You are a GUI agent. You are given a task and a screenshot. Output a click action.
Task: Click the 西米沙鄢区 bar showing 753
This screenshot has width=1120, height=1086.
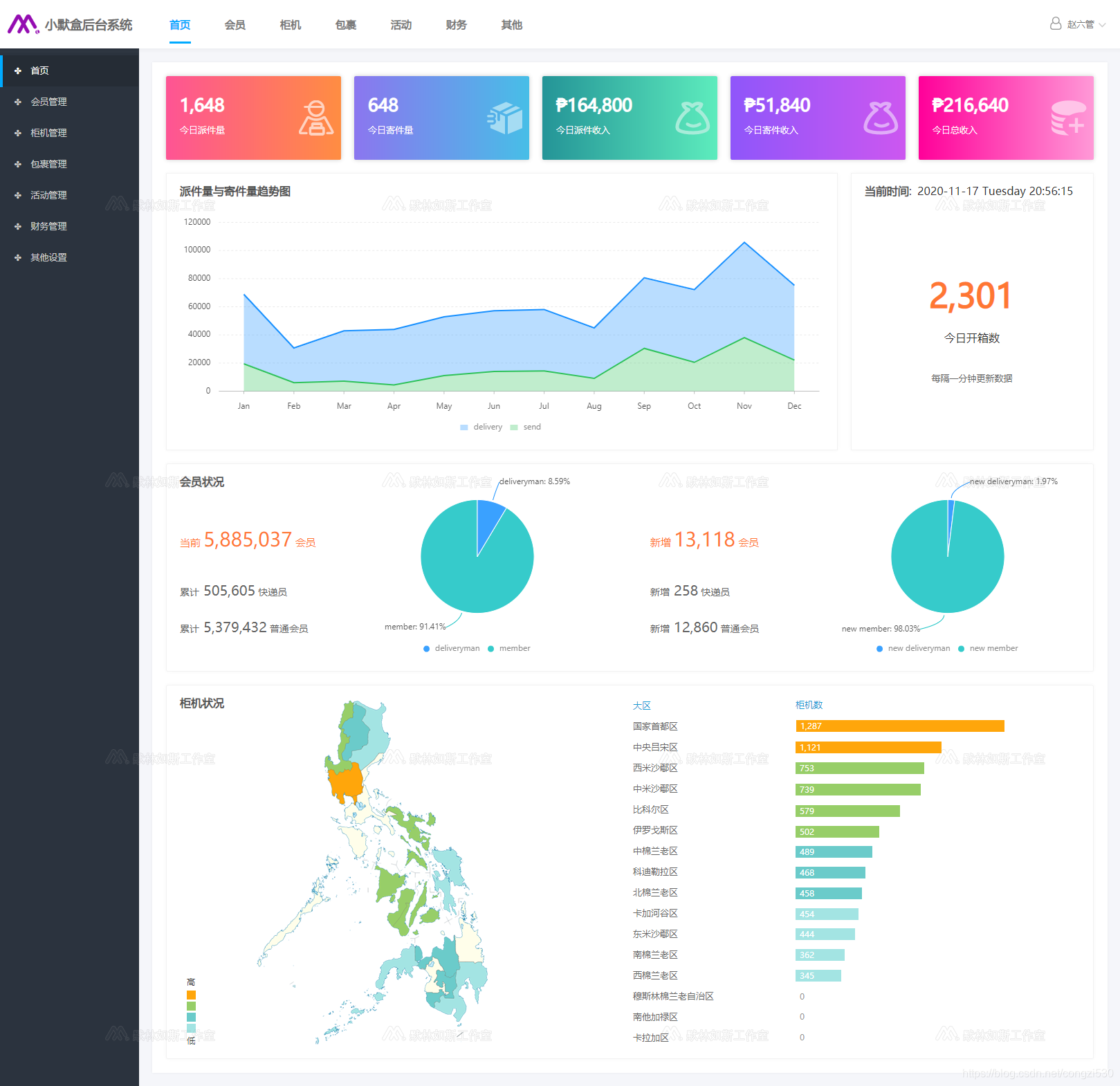[860, 768]
